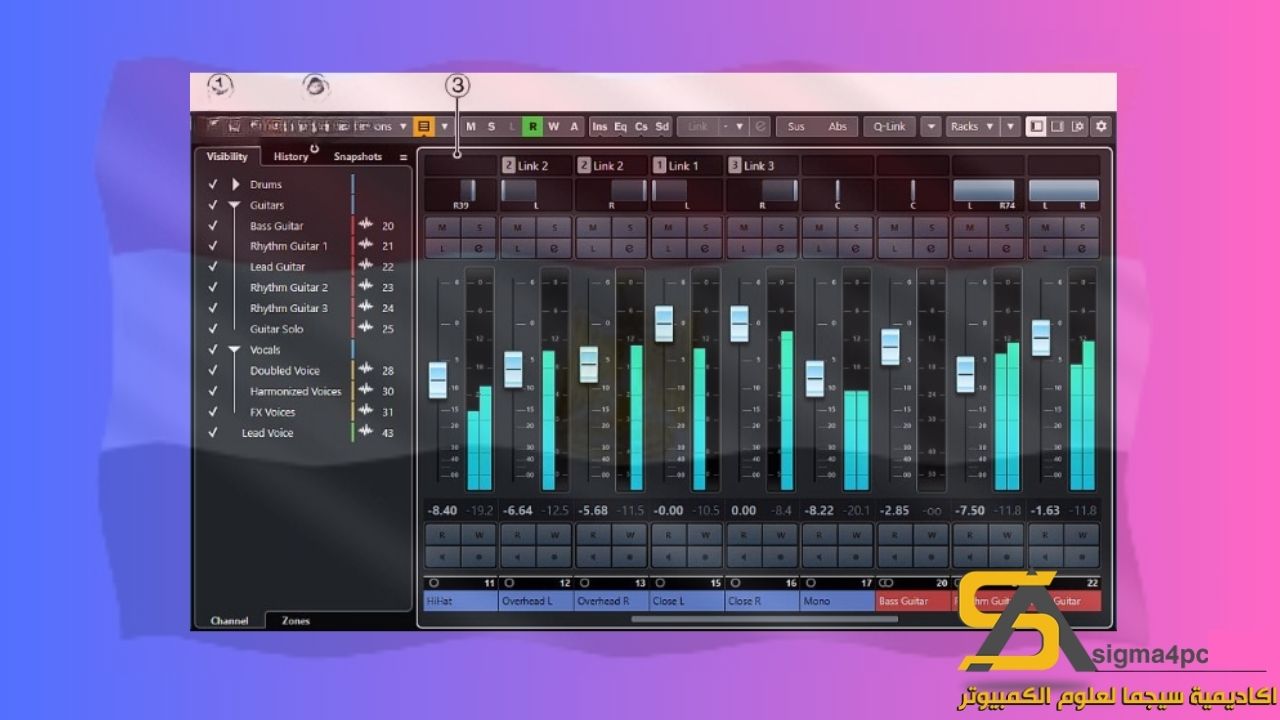Select the Channel tab at bottom

point(229,621)
